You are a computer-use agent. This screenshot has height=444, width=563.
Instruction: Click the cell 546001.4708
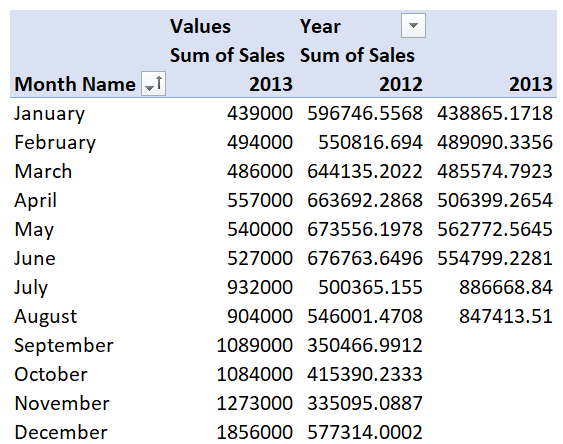pos(365,317)
